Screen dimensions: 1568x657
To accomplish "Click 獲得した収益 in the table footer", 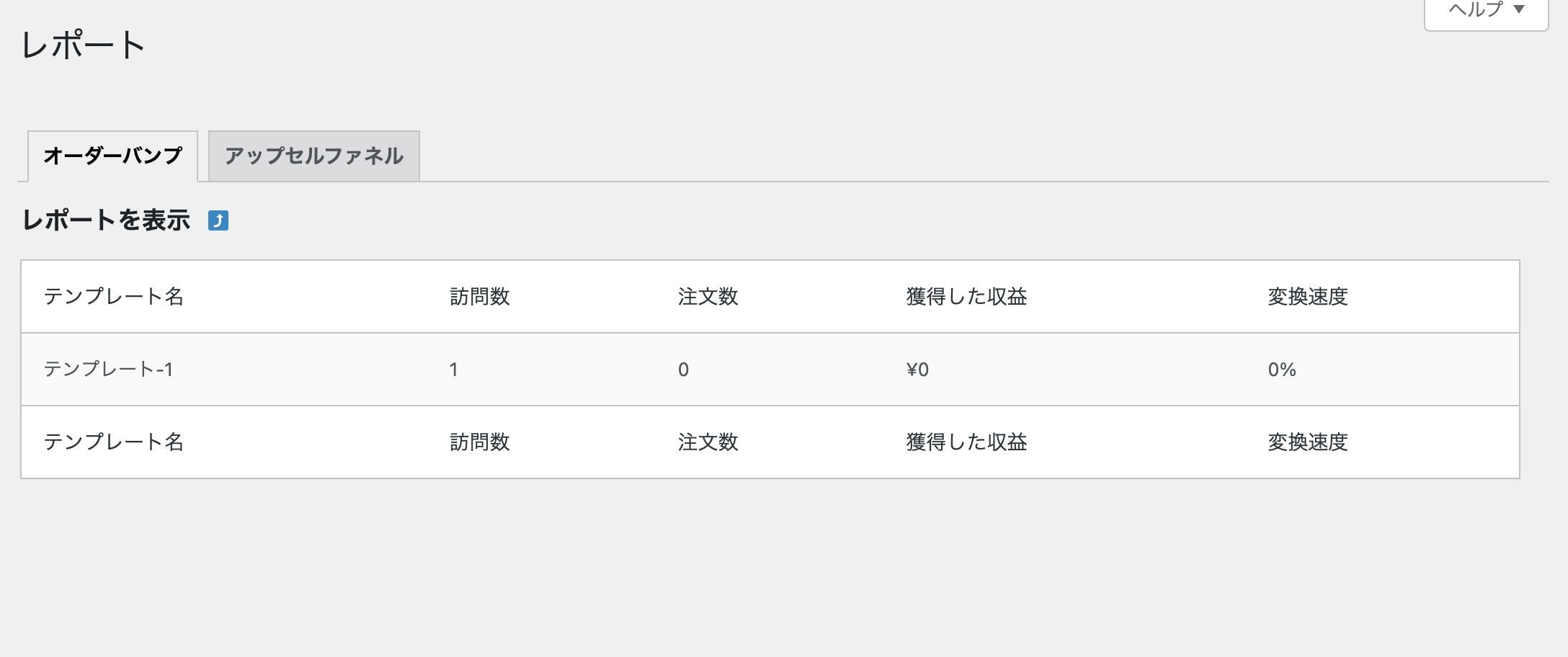I will (966, 442).
